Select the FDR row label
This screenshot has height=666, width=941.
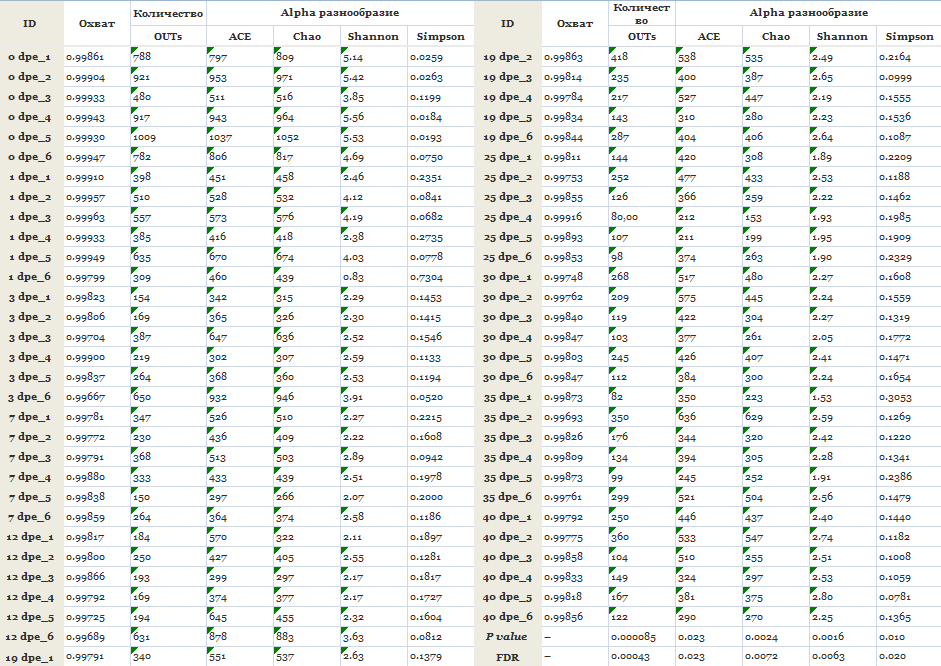click(508, 658)
